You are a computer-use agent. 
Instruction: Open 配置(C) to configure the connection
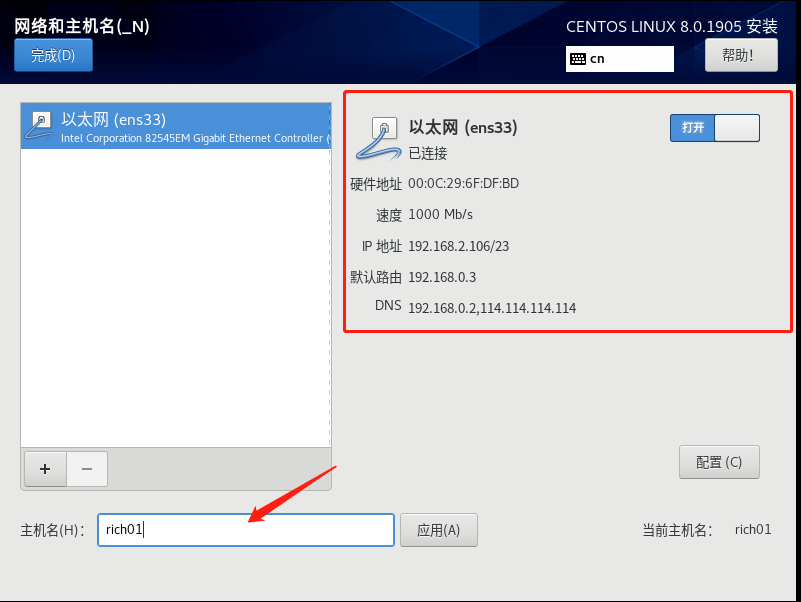click(x=719, y=462)
